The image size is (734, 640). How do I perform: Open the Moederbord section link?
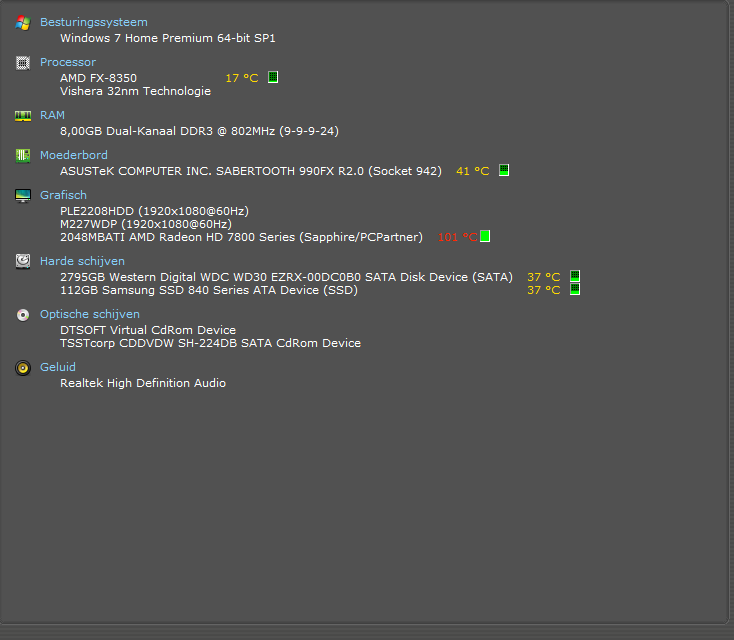tap(73, 155)
